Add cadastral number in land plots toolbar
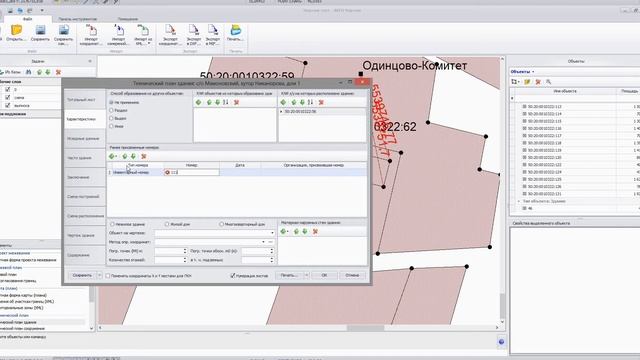 pyautogui.click(x=283, y=102)
